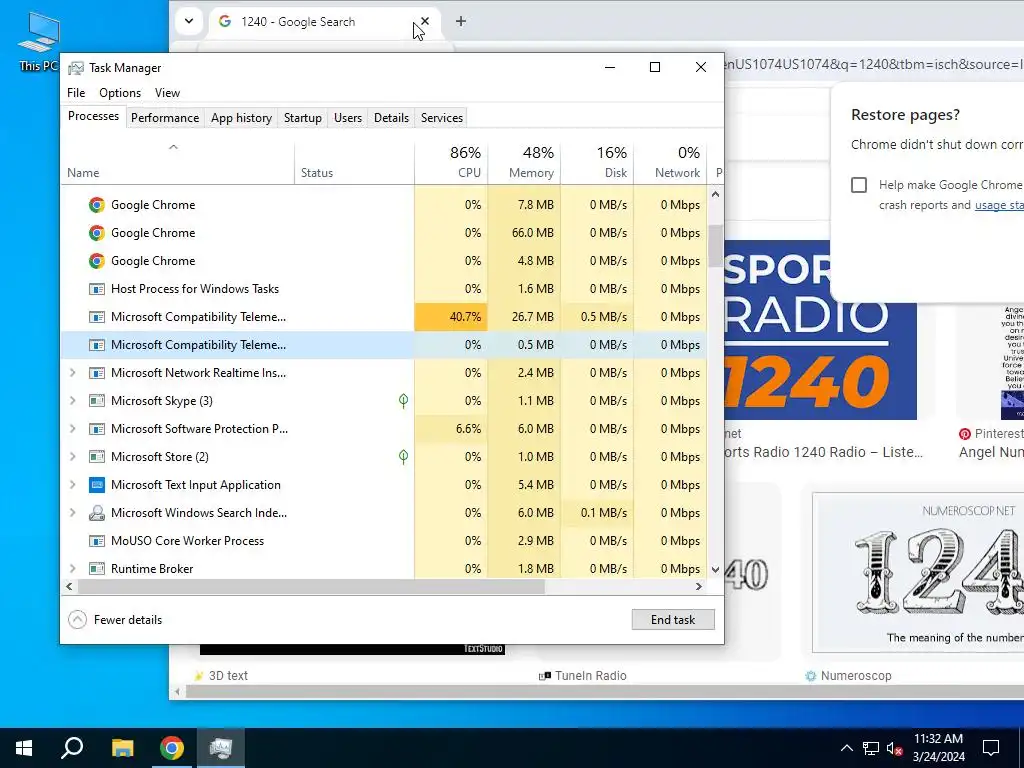
Task: Click the Microsoft Skype process icon
Action: tap(97, 401)
